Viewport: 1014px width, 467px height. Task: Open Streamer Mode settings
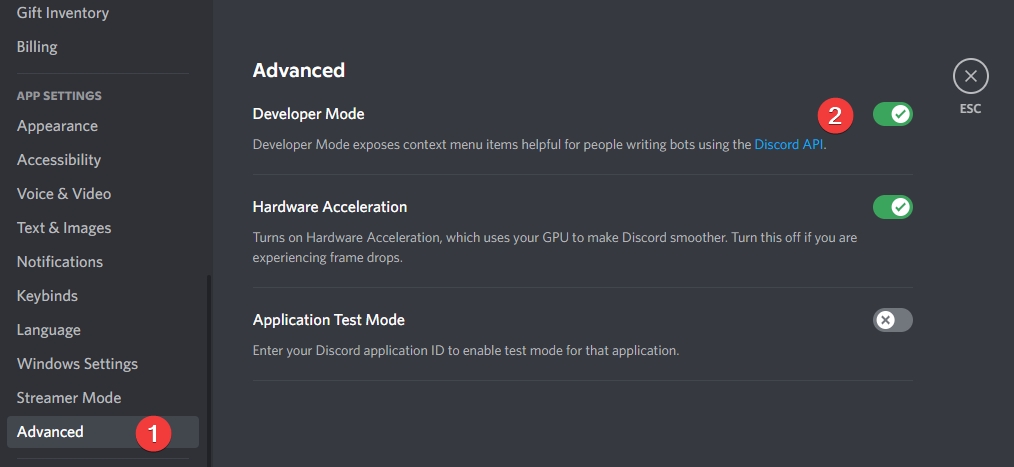tap(69, 398)
